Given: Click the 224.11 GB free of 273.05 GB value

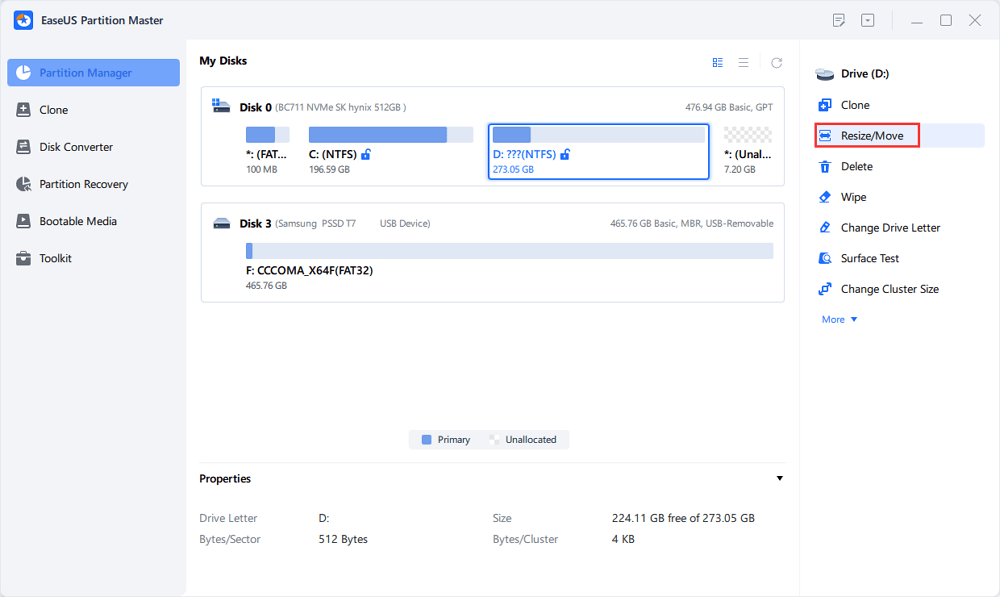Looking at the screenshot, I should pyautogui.click(x=683, y=518).
